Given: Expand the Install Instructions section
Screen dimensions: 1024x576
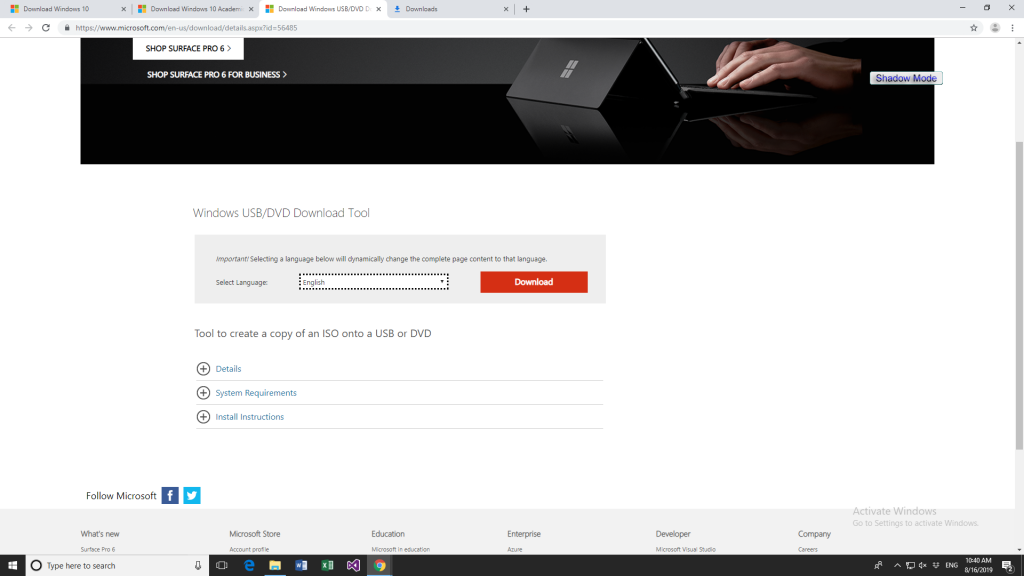Looking at the screenshot, I should click(249, 417).
